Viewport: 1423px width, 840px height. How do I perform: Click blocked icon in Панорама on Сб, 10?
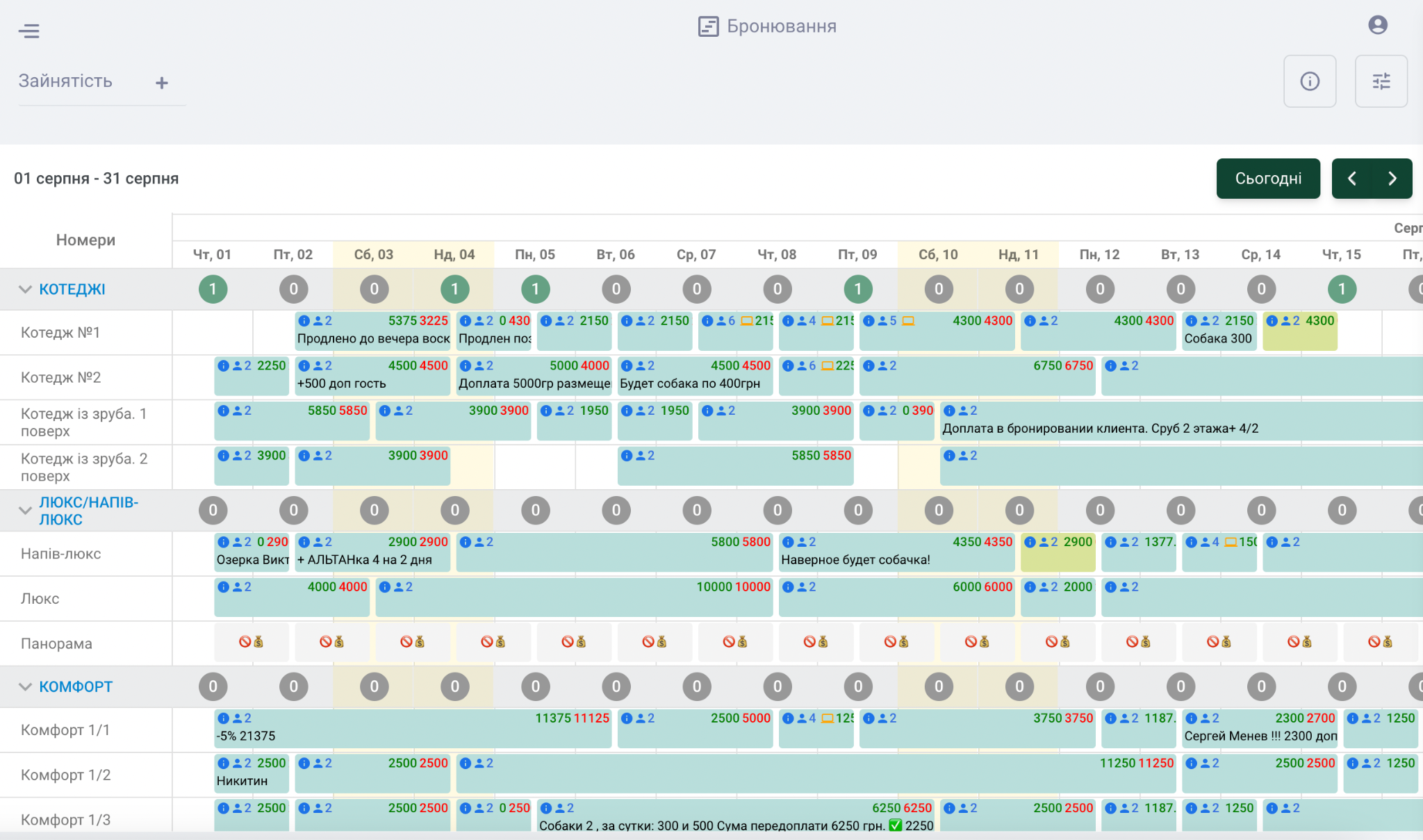click(x=971, y=642)
